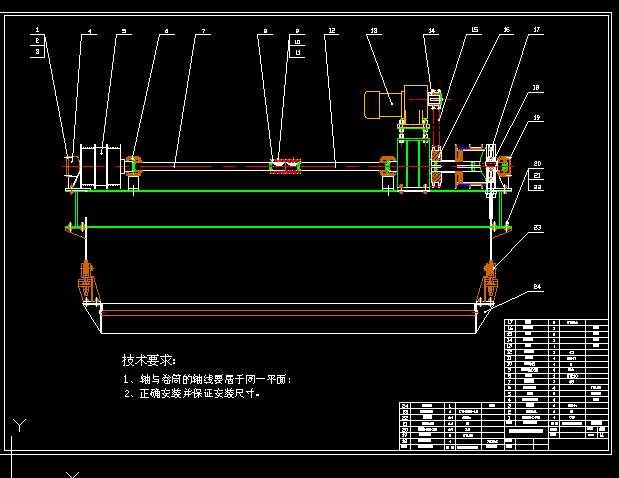Select the second technical requirement line

191,394
